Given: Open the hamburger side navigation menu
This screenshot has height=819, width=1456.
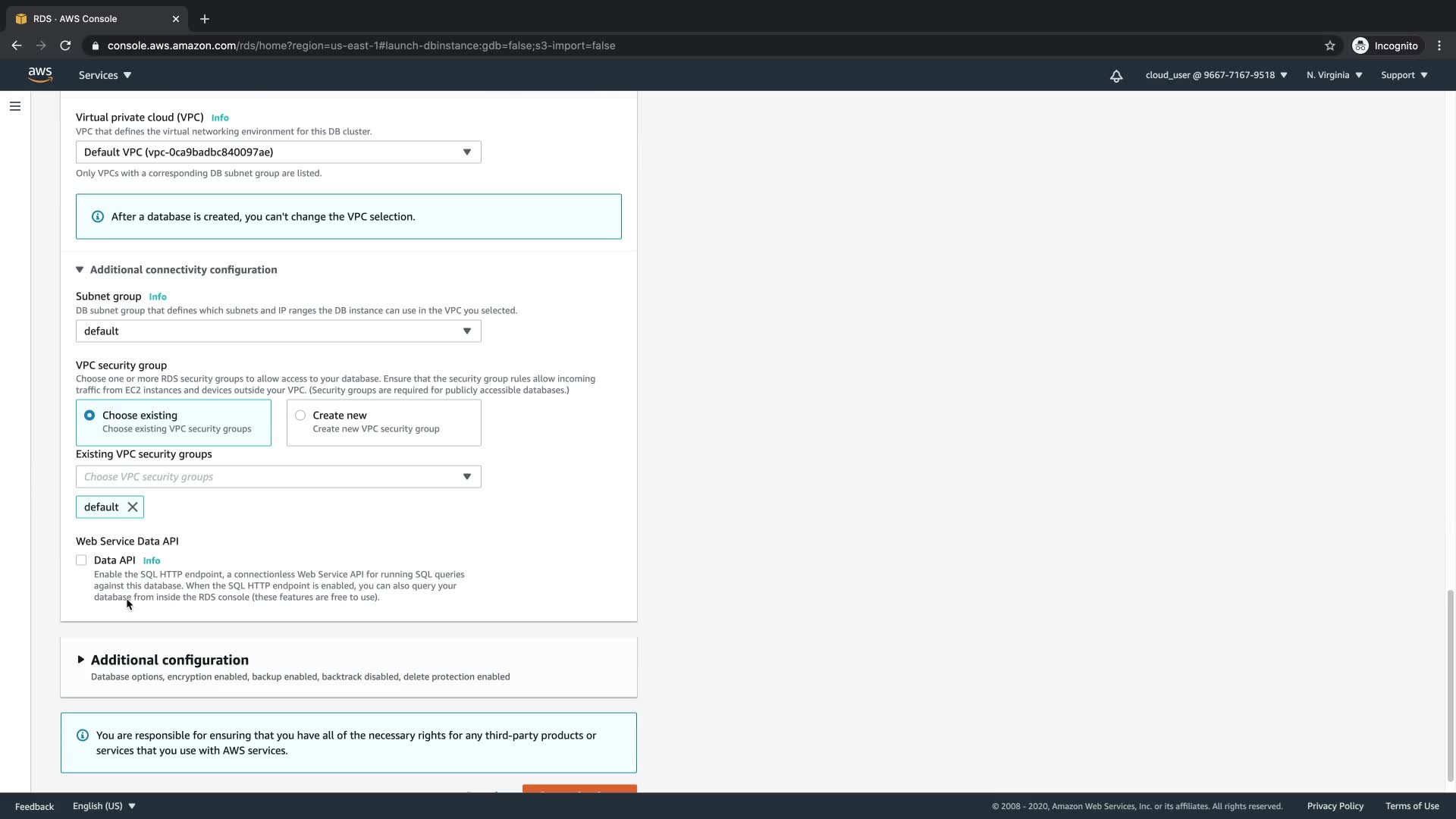Looking at the screenshot, I should tap(15, 106).
